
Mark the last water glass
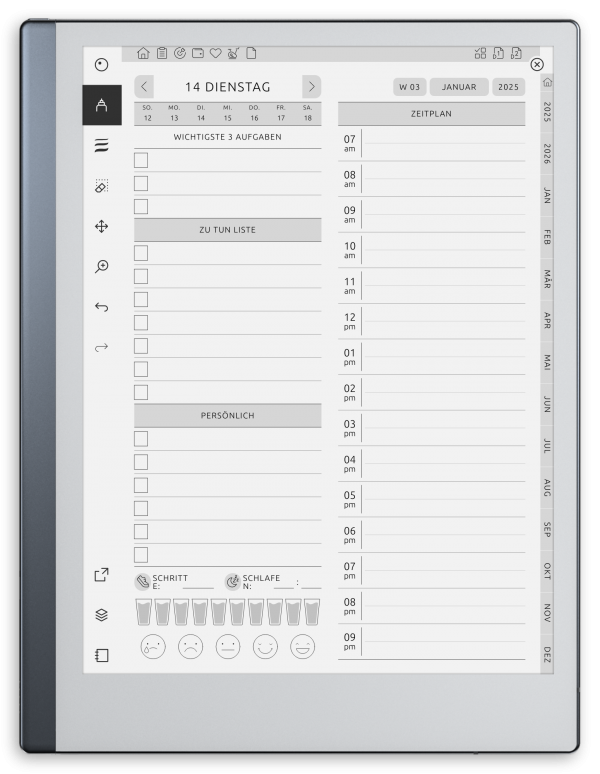312,612
